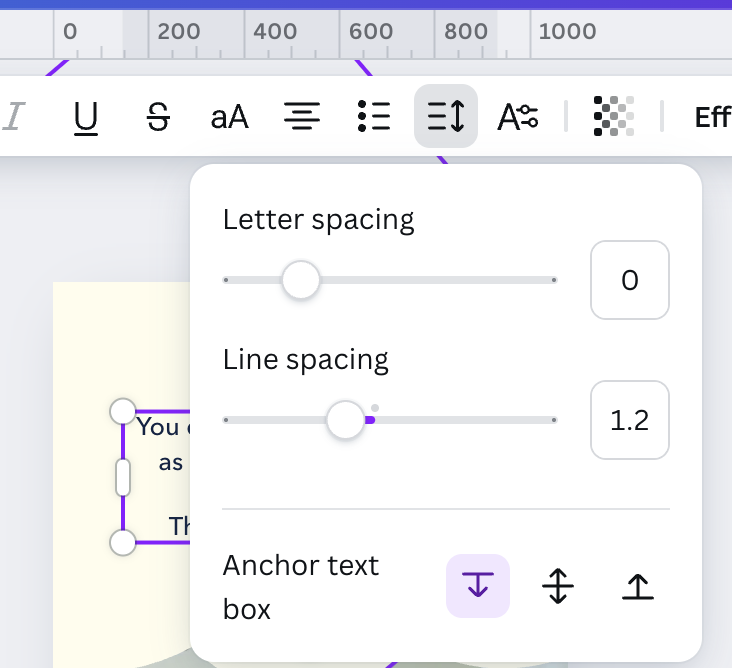The height and width of the screenshot is (668, 732).
Task: Anchor text box to top
Action: (x=478, y=586)
